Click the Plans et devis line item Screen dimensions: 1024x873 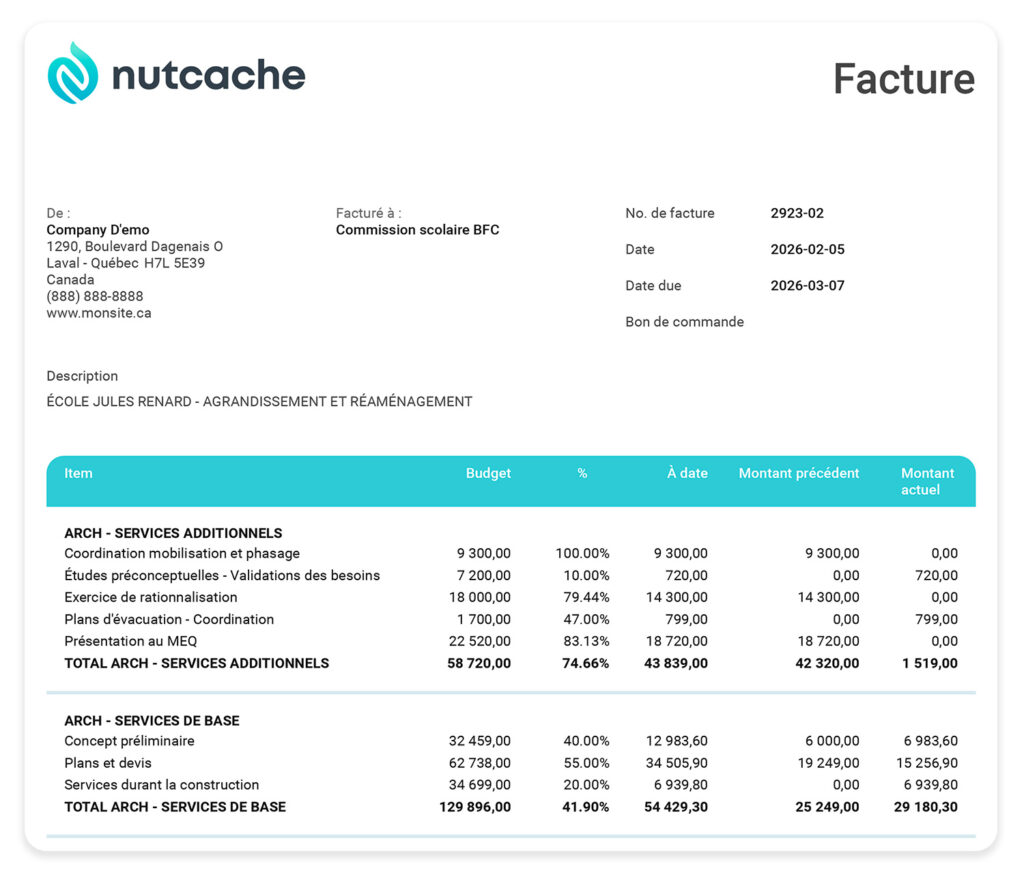107,763
